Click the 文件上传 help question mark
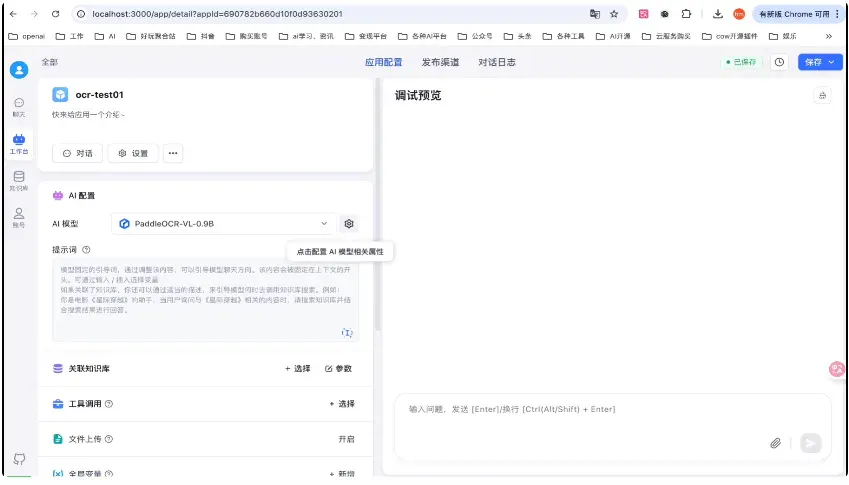Viewport: 849px width, 485px height. [109, 439]
